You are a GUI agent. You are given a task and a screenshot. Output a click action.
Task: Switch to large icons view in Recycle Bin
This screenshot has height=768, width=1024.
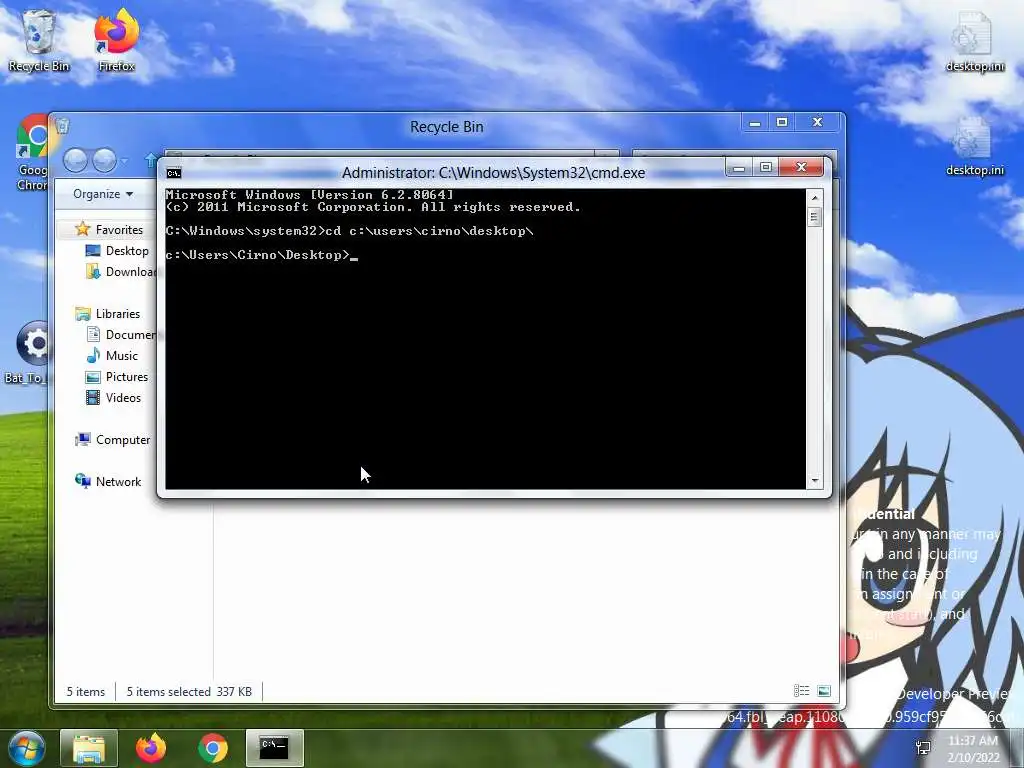point(824,691)
